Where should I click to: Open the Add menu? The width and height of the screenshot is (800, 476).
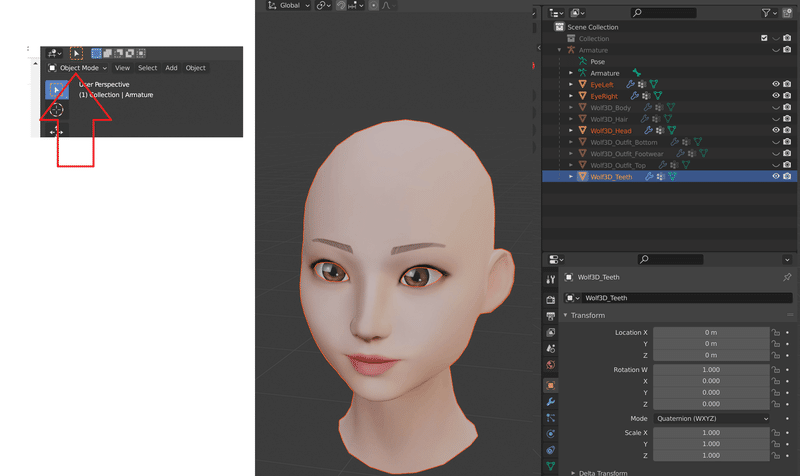(x=171, y=68)
